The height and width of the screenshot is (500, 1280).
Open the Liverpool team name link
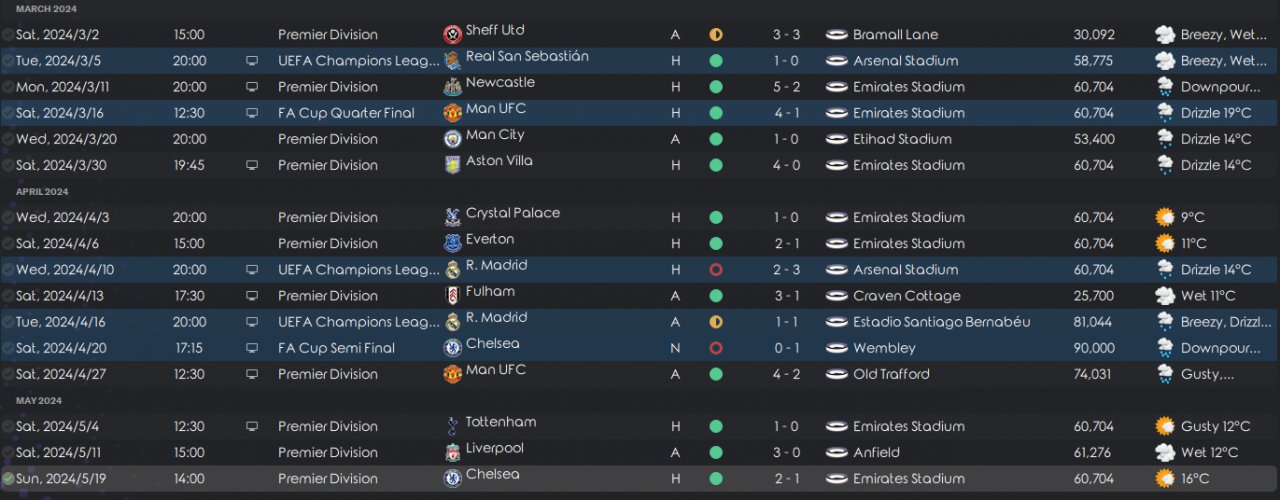(494, 448)
